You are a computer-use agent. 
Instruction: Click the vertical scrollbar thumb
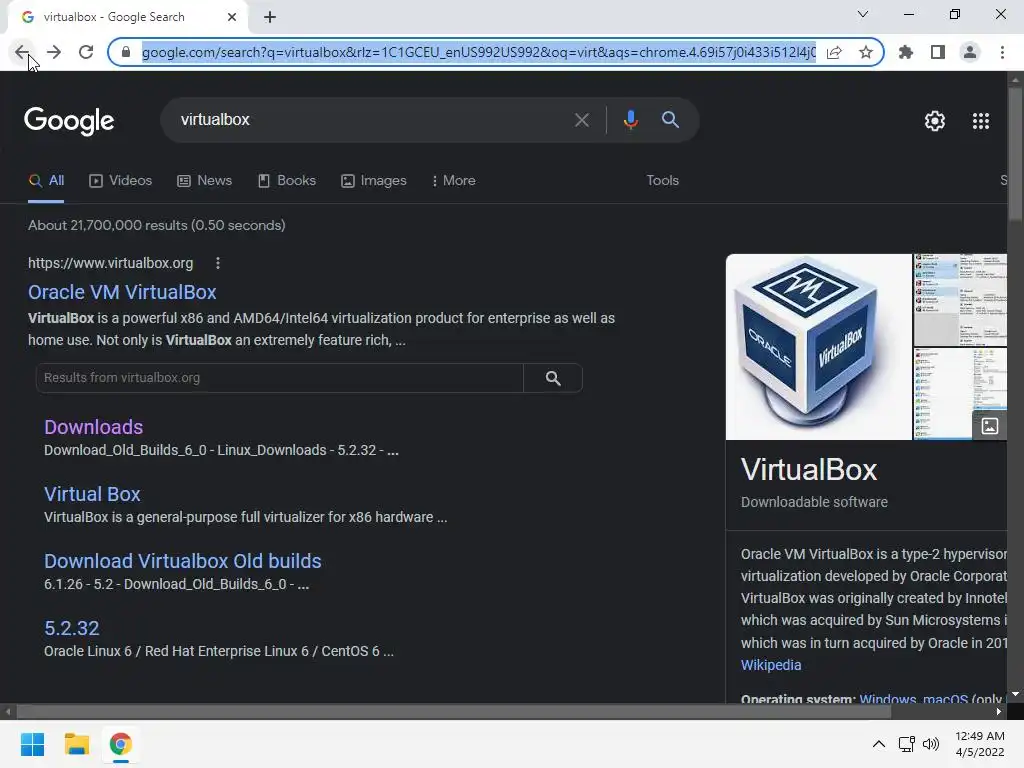[1015, 155]
